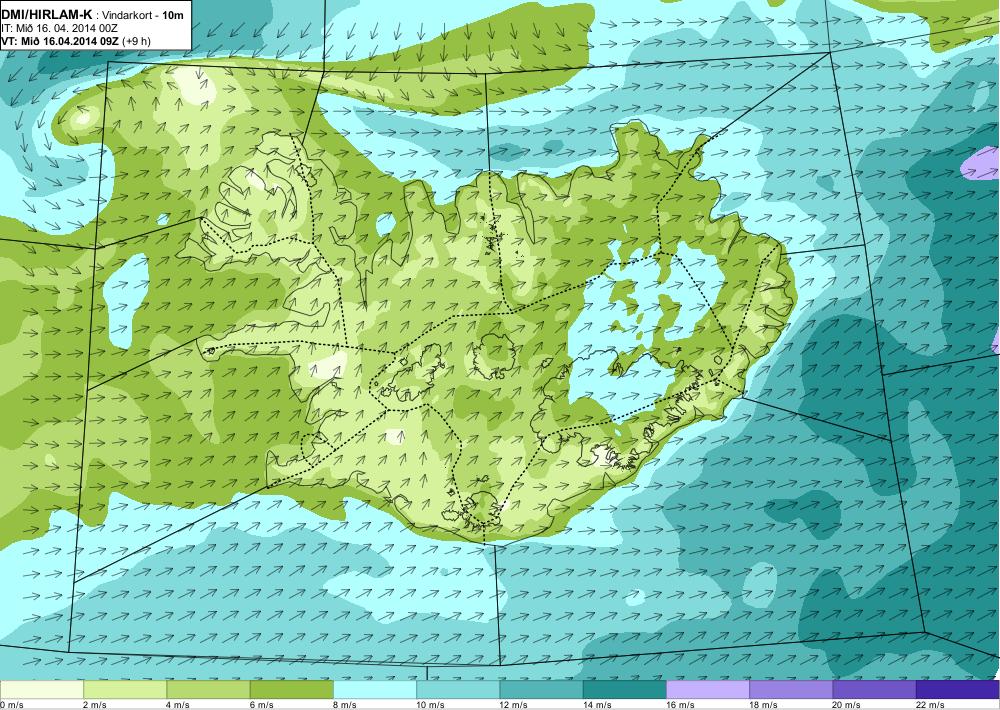
Task: Click the "6 m/s" legend label
Action: pos(261,705)
